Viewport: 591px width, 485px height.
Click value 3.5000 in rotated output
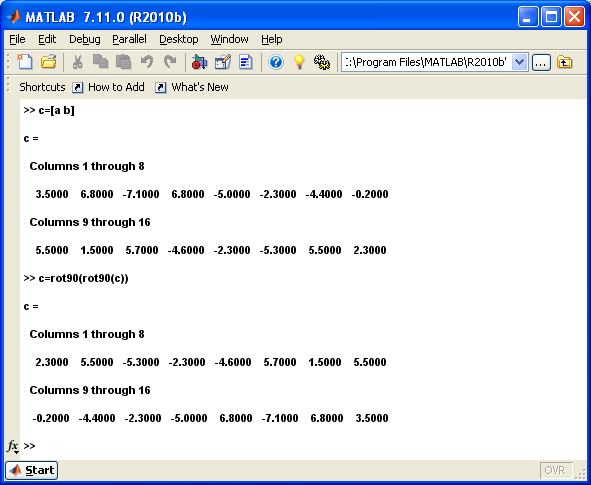(x=372, y=418)
